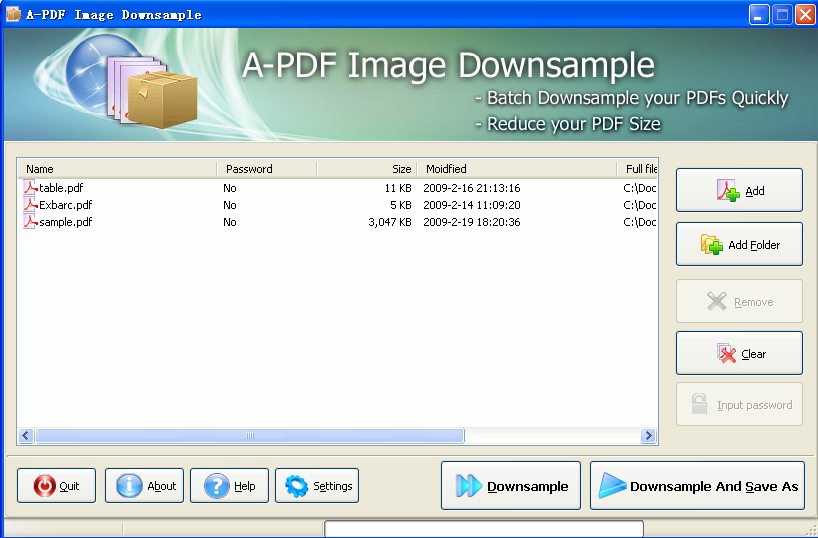The width and height of the screenshot is (818, 538).
Task: Click the scrollbar left arrow
Action: pos(26,435)
